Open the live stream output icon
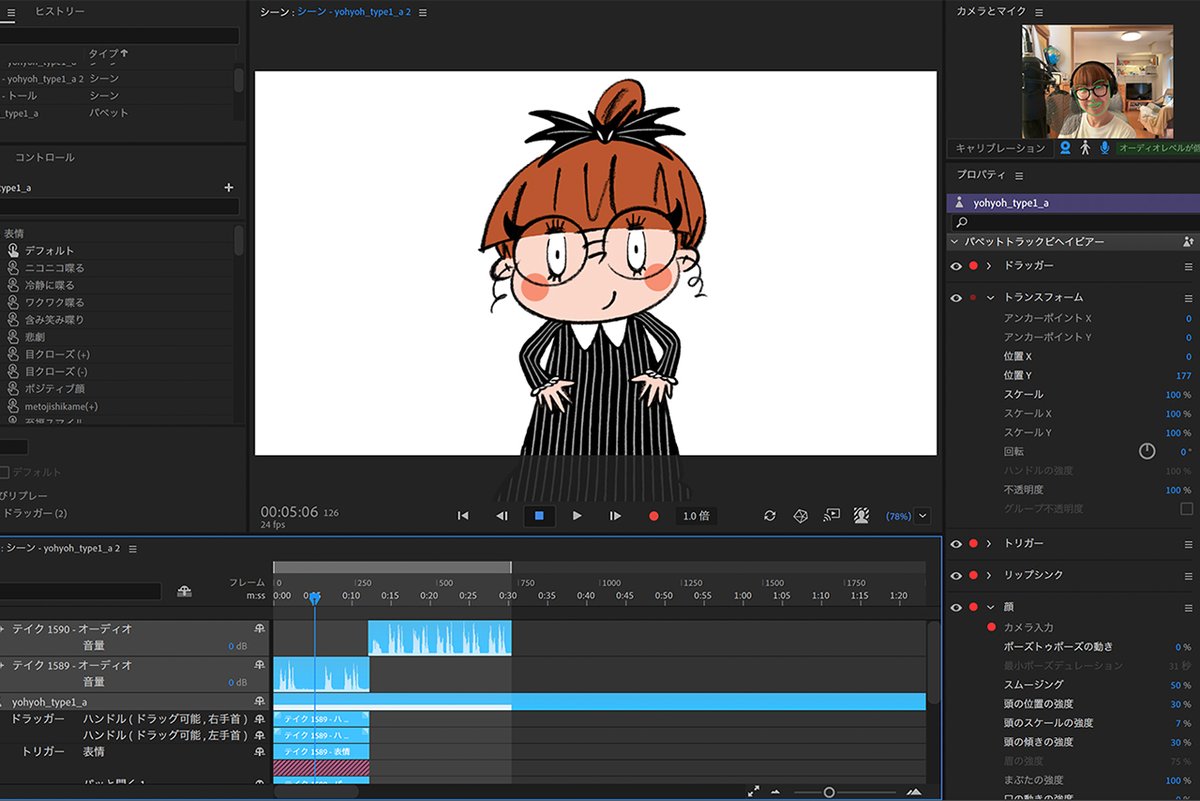Image resolution: width=1200 pixels, height=801 pixels. click(831, 516)
